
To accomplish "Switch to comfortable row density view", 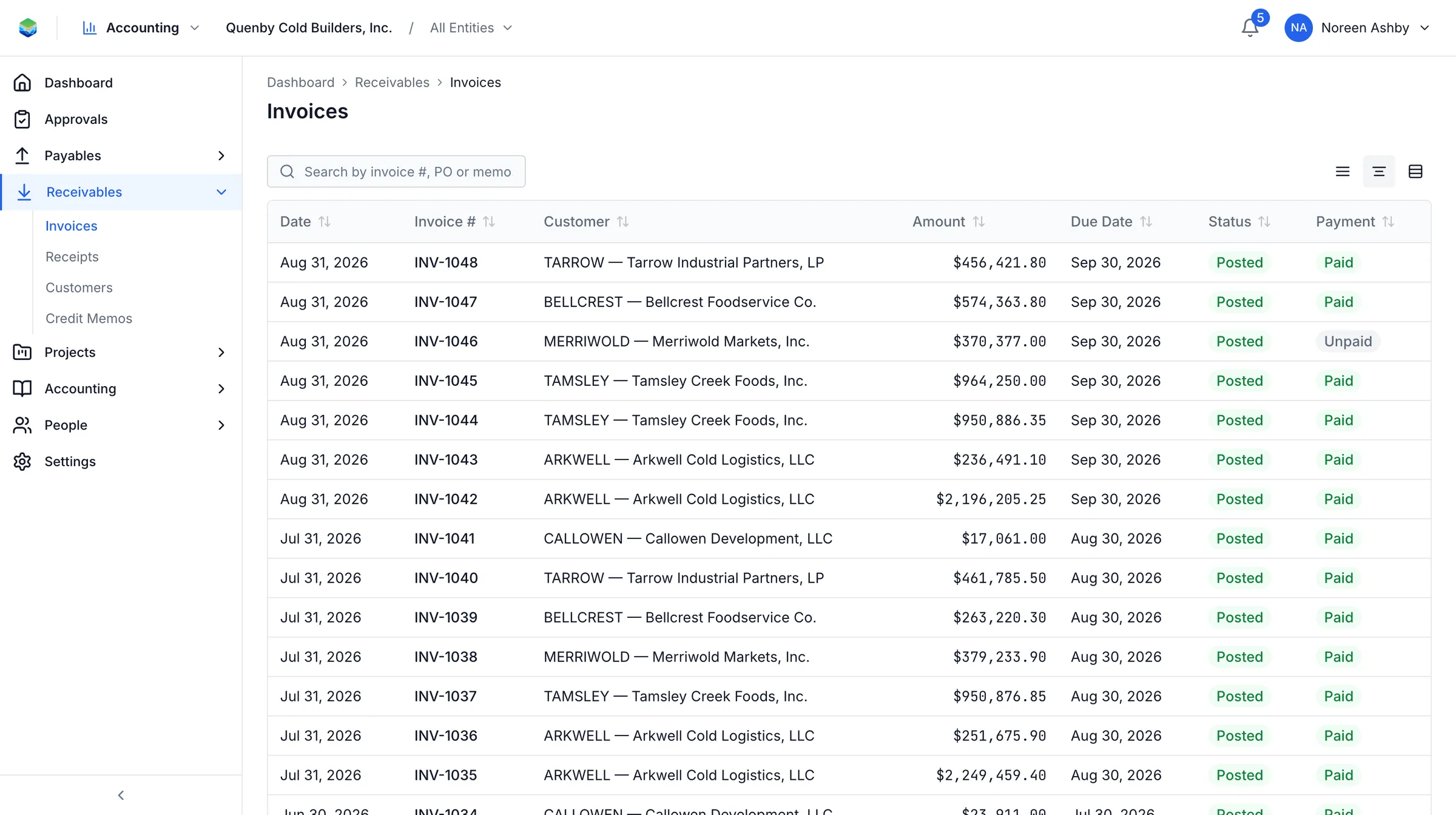I will 1343,172.
